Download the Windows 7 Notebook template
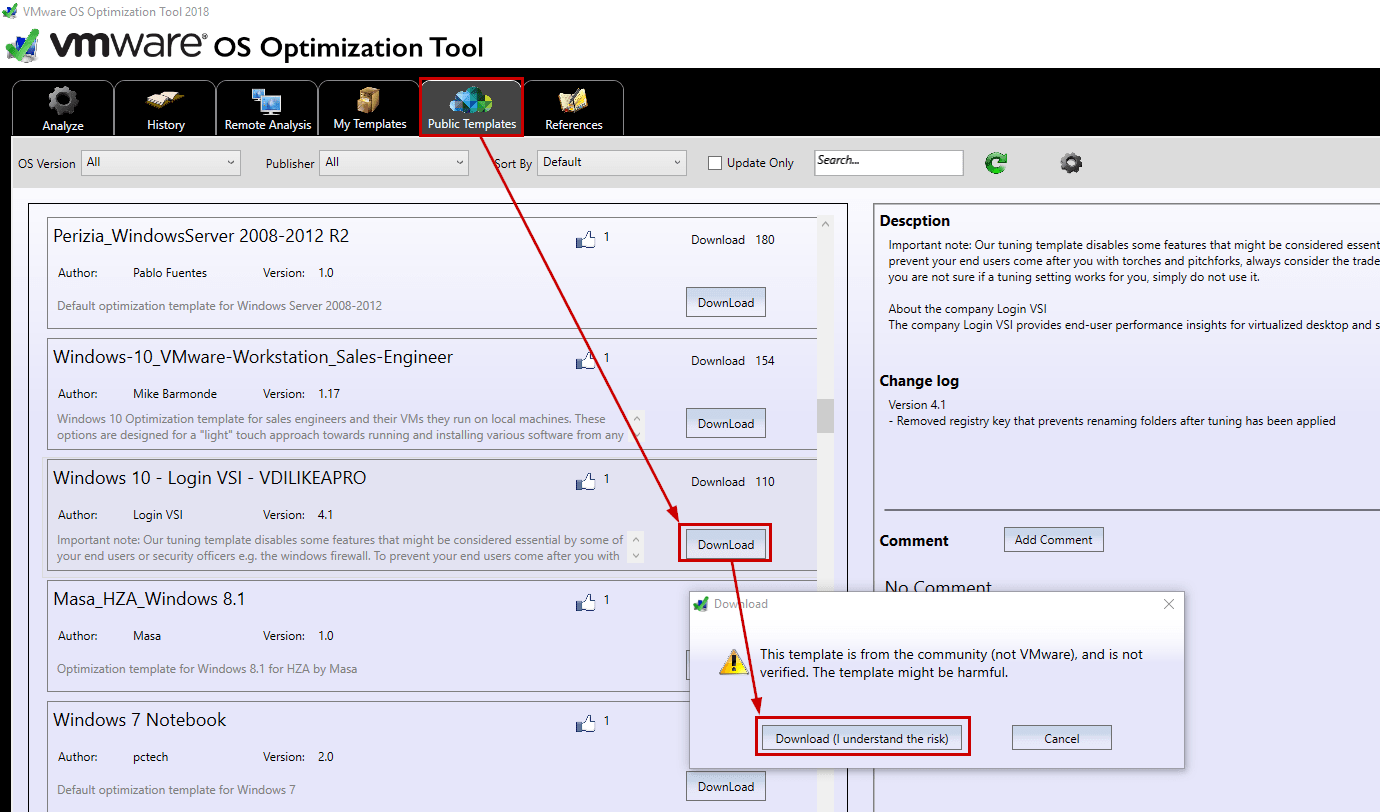The image size is (1380, 812). (x=726, y=786)
